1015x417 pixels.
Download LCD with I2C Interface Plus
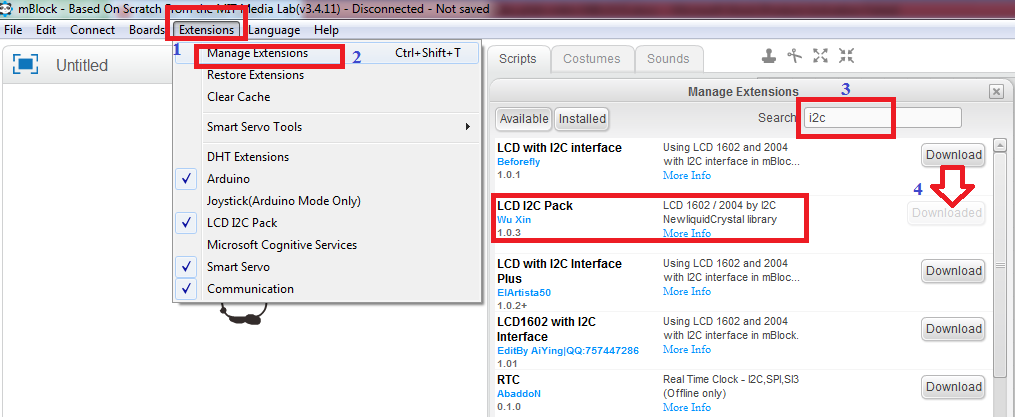coord(954,271)
